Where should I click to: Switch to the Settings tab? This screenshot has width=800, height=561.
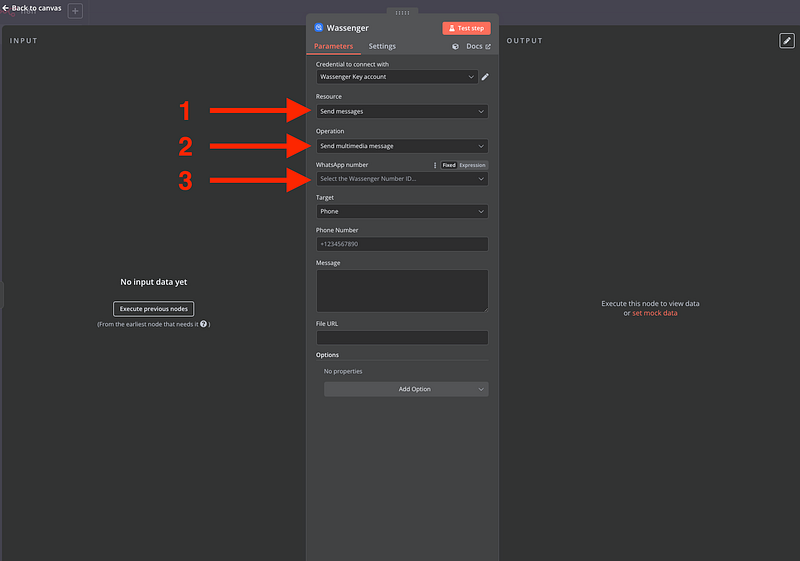[382, 47]
